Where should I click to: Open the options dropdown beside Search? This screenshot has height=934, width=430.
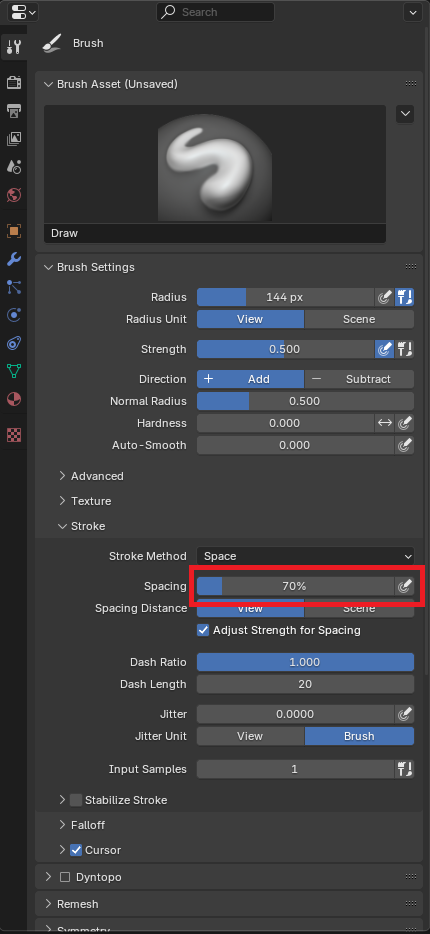(413, 12)
